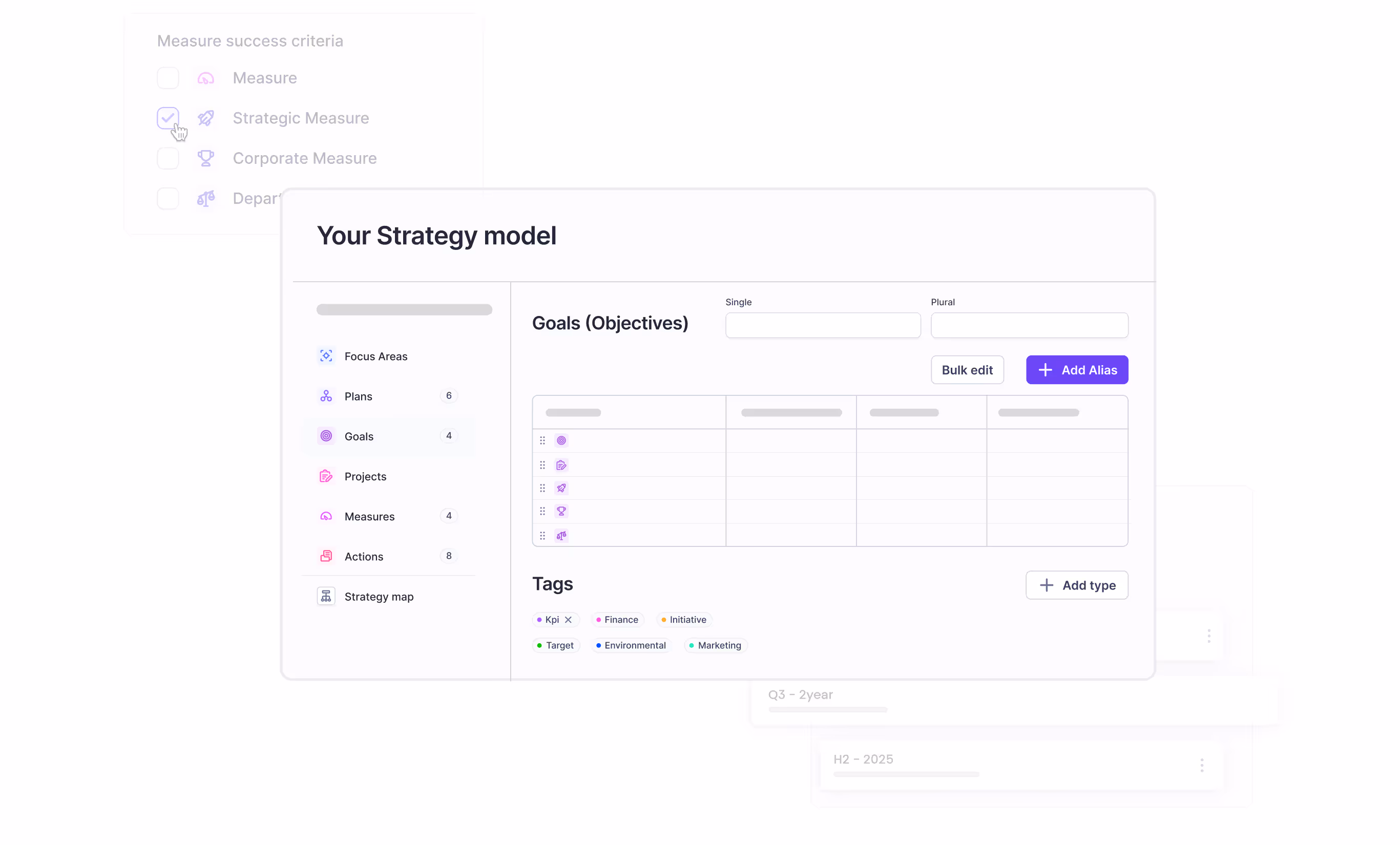Check the Measure checkbox
Screen dimensions: 1400x845
[168, 78]
